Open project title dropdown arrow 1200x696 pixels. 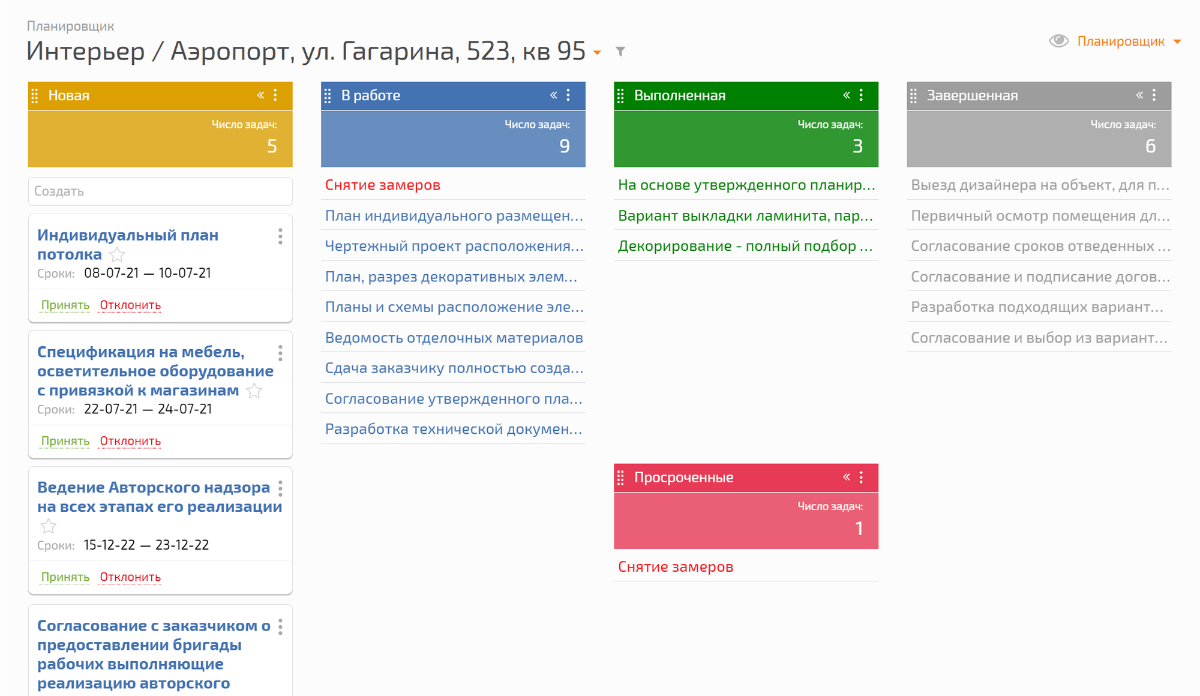(x=597, y=52)
